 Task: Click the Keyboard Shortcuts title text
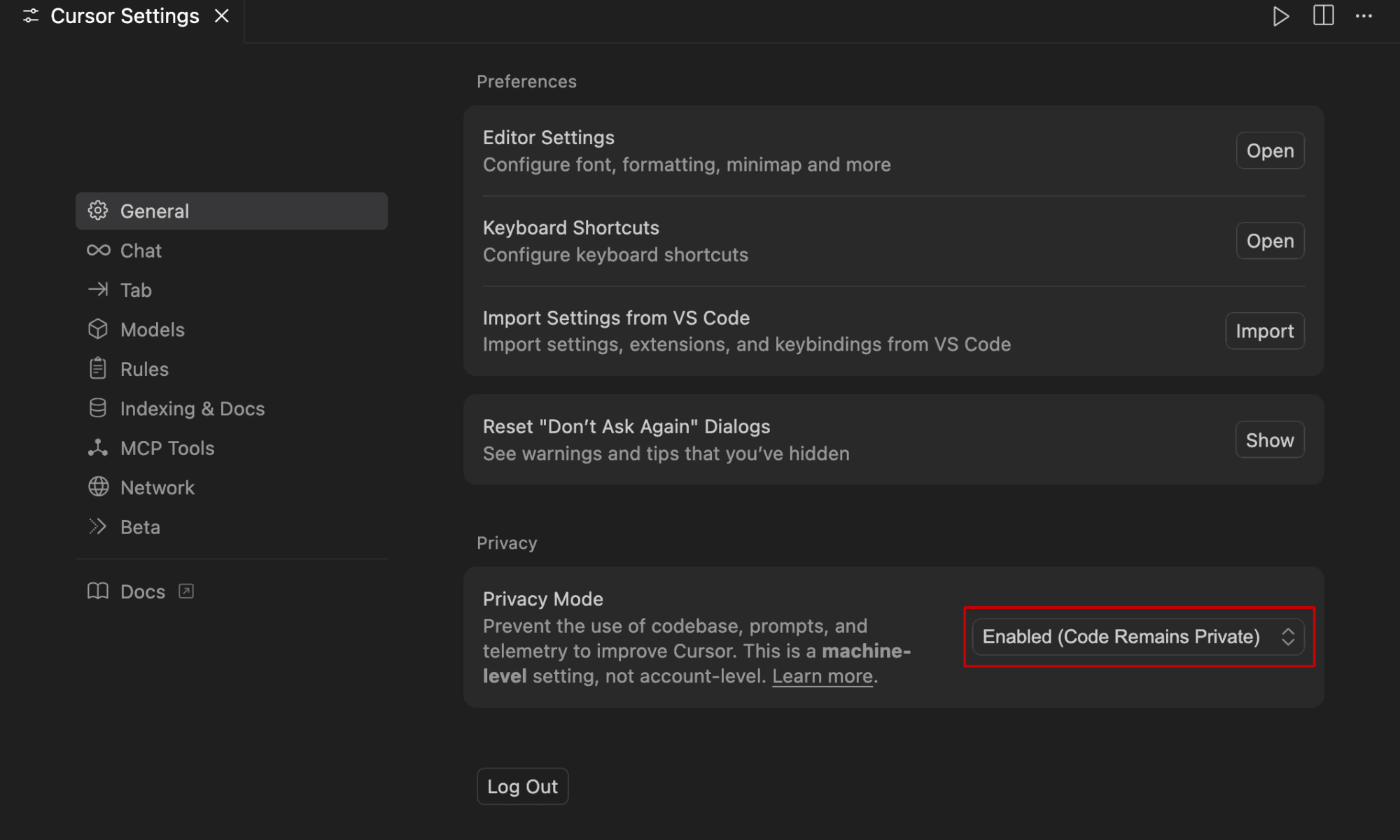click(x=571, y=227)
